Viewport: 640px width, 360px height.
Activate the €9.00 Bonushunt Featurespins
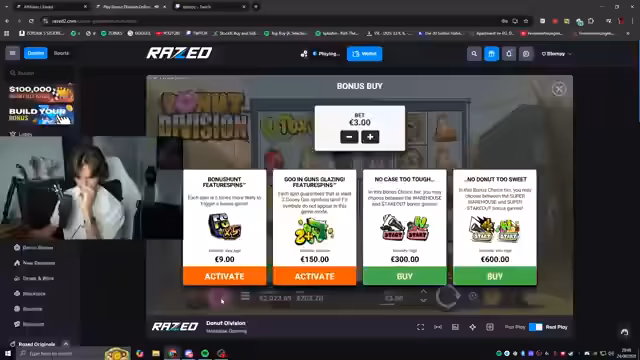tap(224, 276)
